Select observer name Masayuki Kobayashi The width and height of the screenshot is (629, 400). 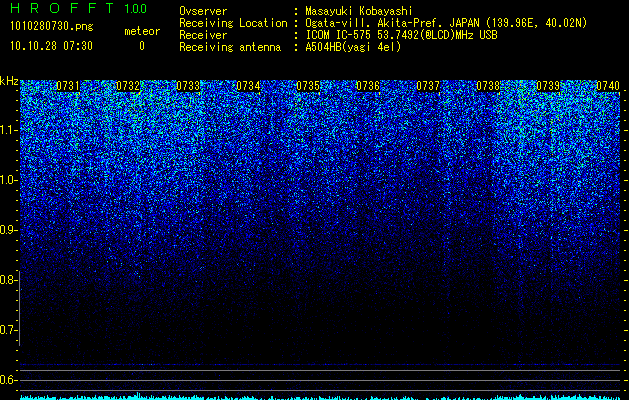point(359,12)
